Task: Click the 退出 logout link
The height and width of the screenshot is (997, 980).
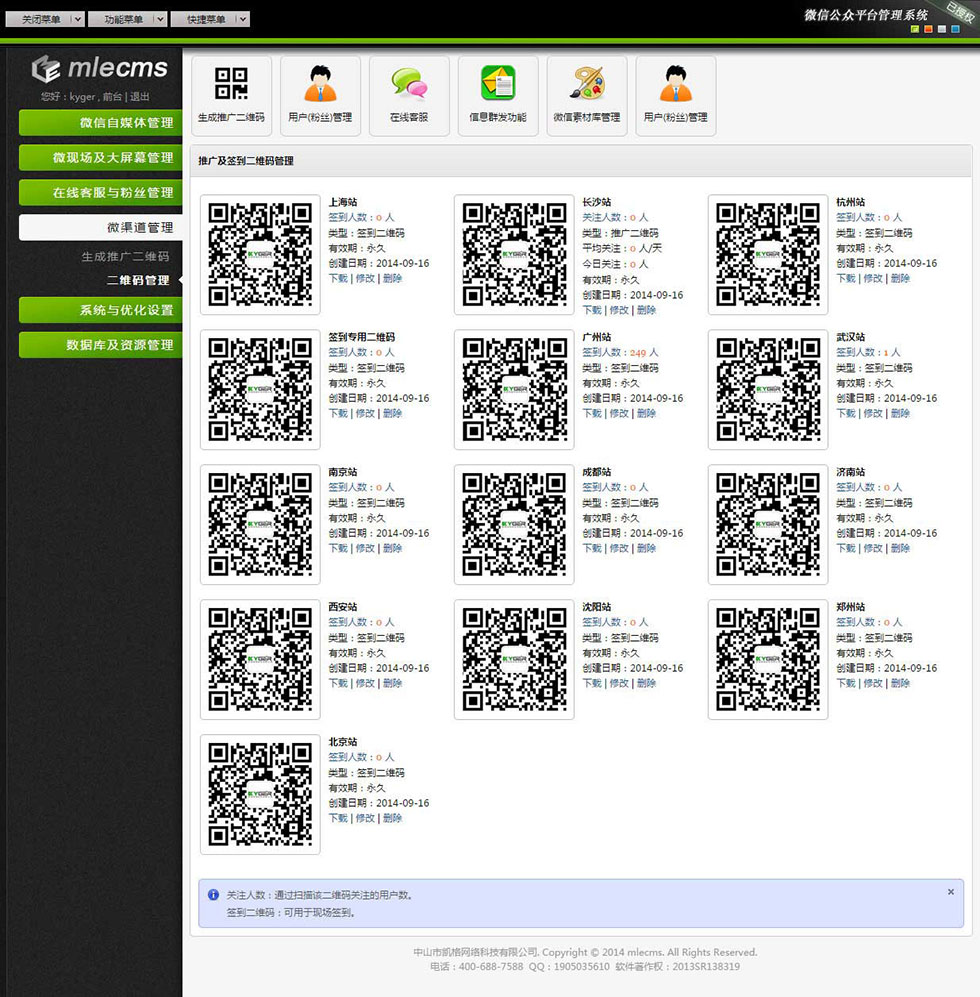Action: pyautogui.click(x=140, y=97)
